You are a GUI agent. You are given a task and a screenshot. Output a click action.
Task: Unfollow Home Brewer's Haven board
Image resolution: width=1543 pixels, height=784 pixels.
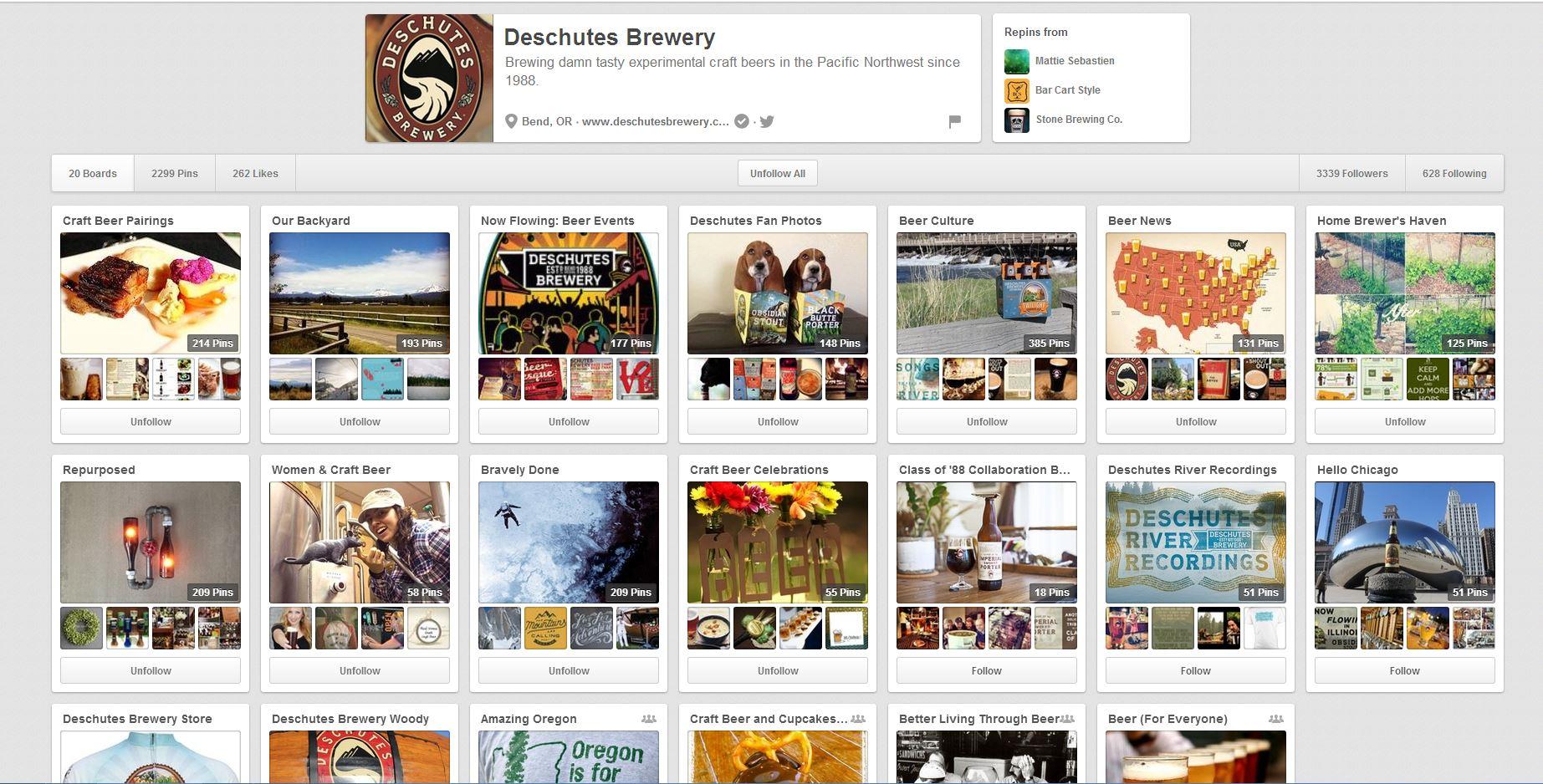(x=1405, y=422)
